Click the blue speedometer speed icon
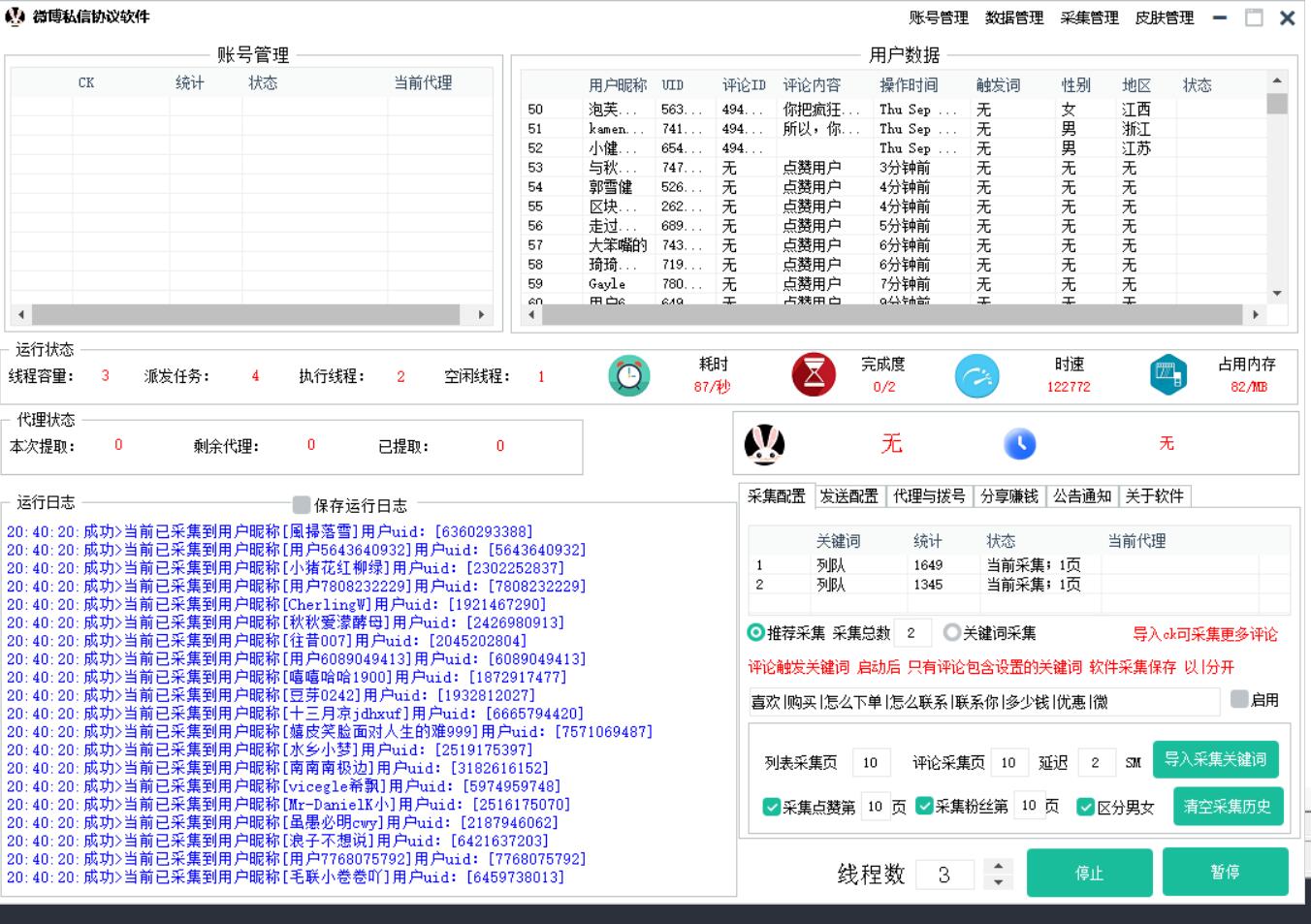Image resolution: width=1311 pixels, height=924 pixels. tap(975, 376)
